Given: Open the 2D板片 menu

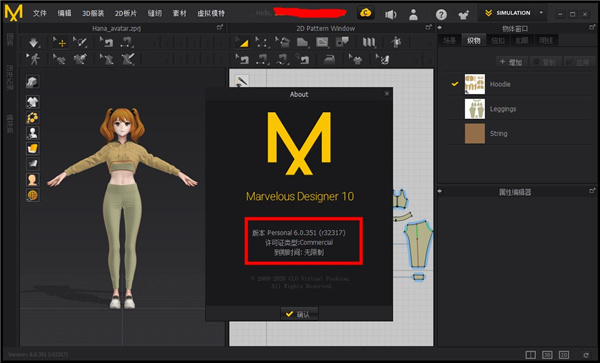Looking at the screenshot, I should 126,13.
